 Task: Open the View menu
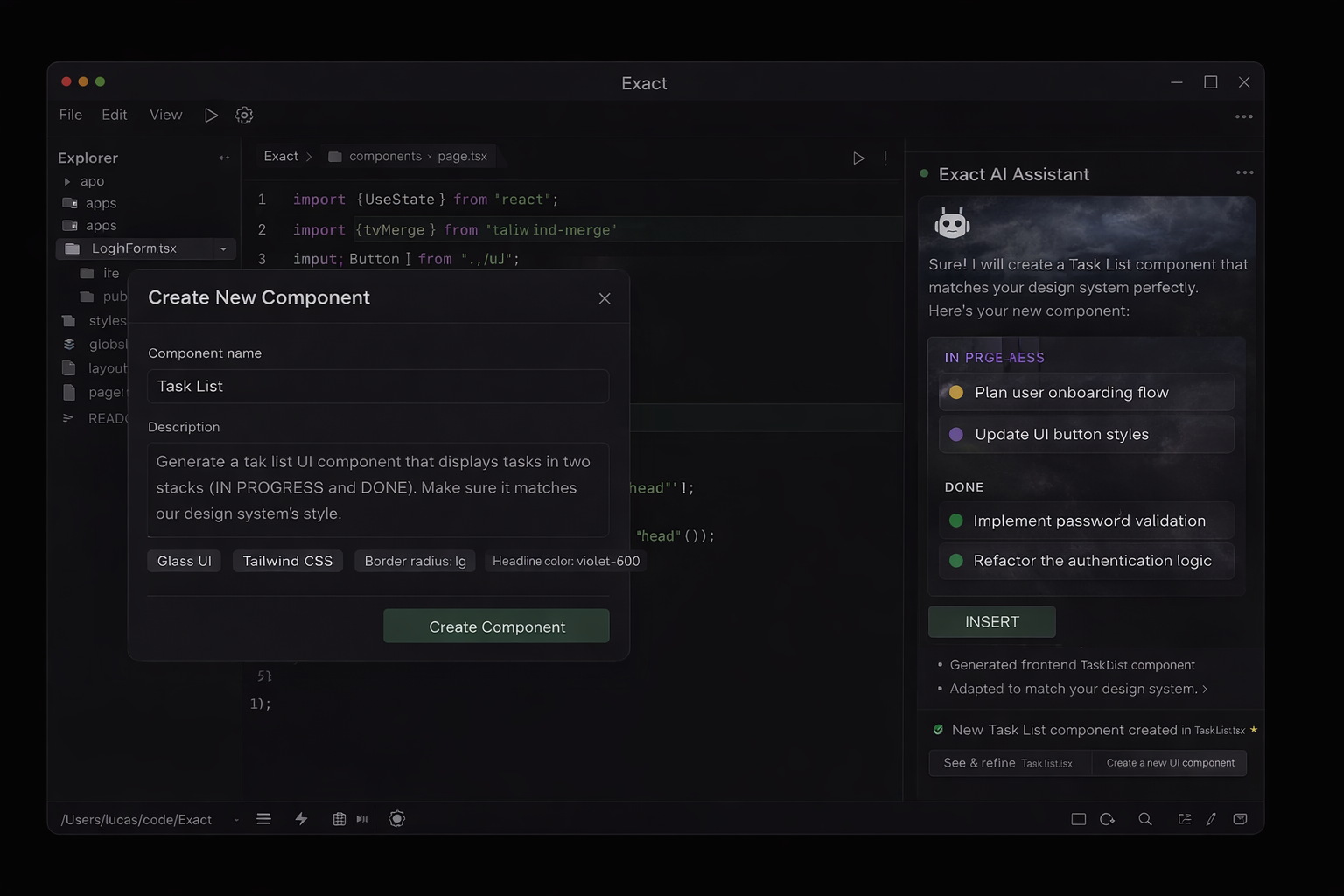(165, 115)
